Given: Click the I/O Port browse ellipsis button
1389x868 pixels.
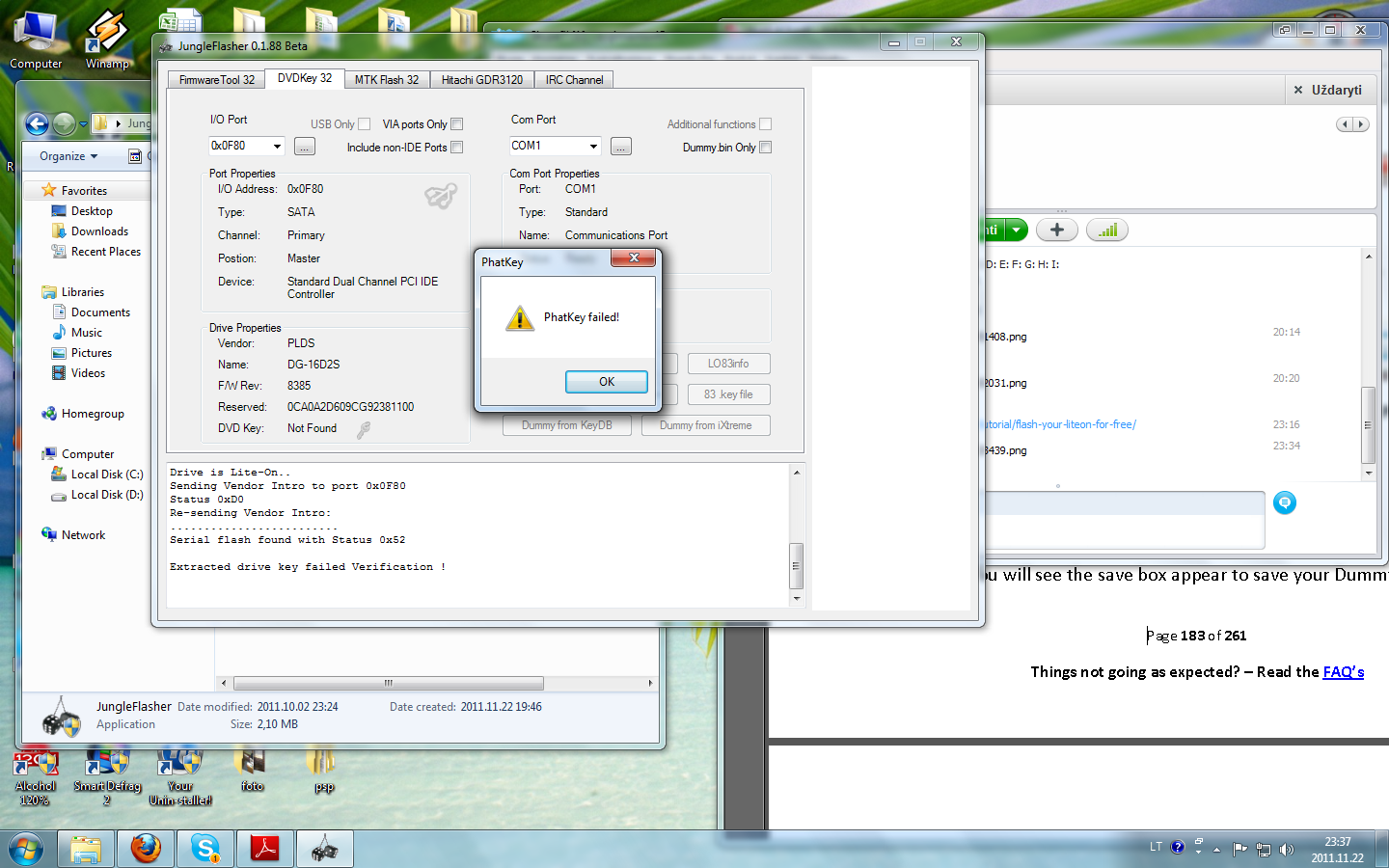Looking at the screenshot, I should [305, 147].
